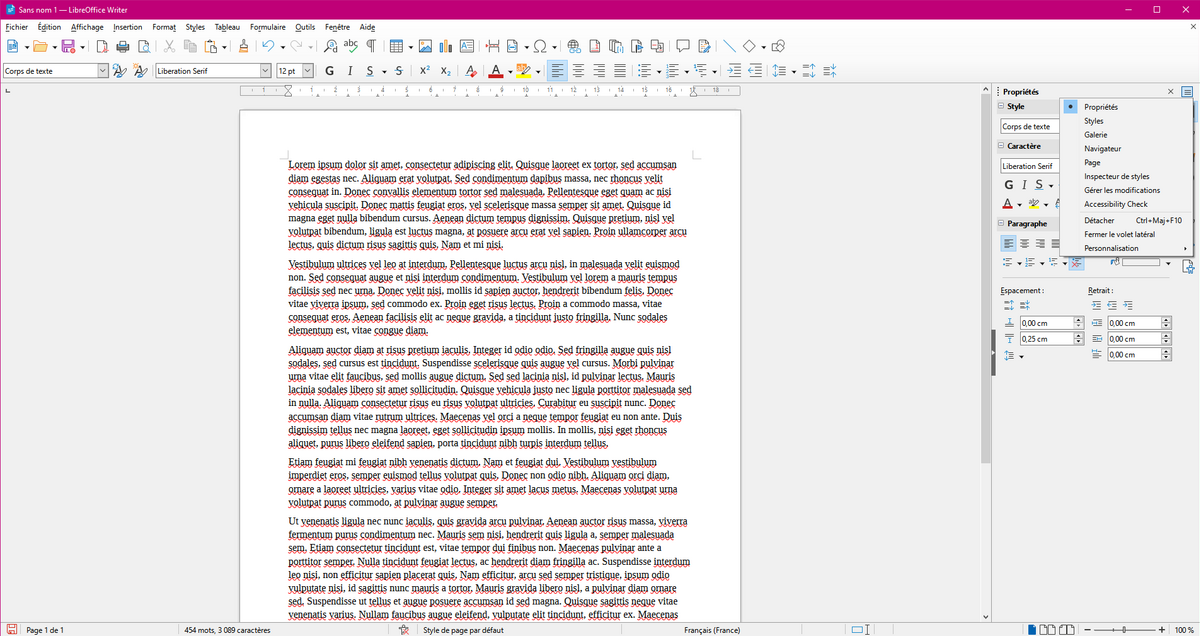Insert a table with the table icon
This screenshot has width=1200, height=636.
coord(396,46)
